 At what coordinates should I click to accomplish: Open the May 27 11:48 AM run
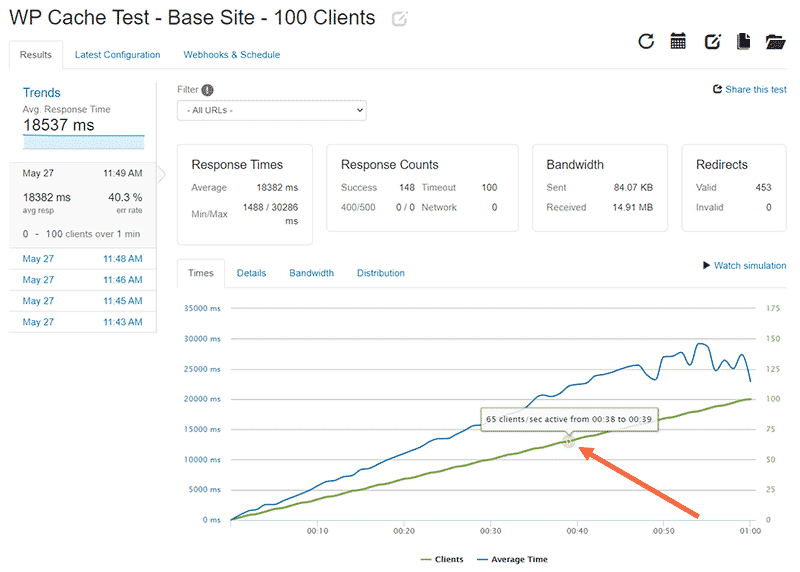point(82,259)
